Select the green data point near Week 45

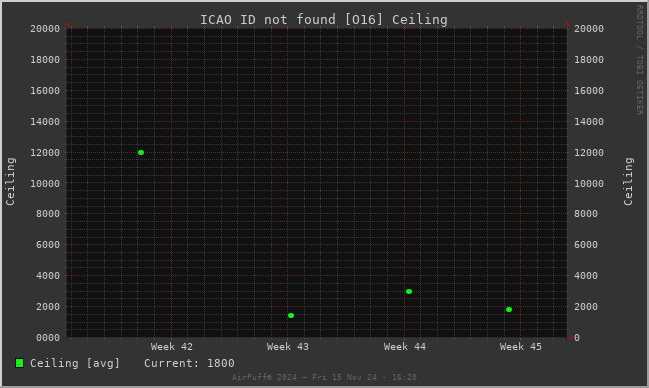click(x=509, y=309)
